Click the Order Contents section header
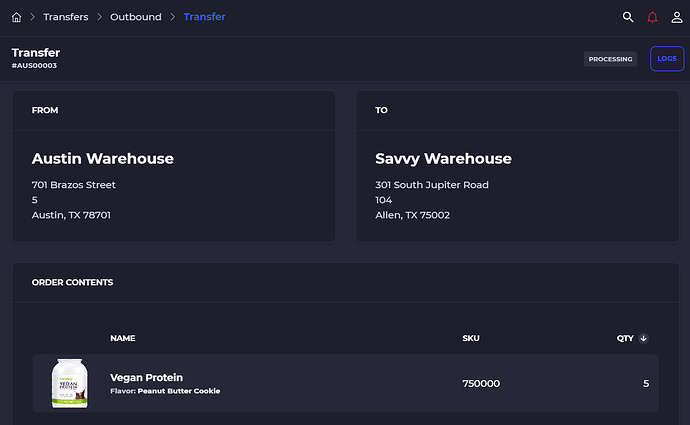This screenshot has height=425, width=690. pos(72,282)
